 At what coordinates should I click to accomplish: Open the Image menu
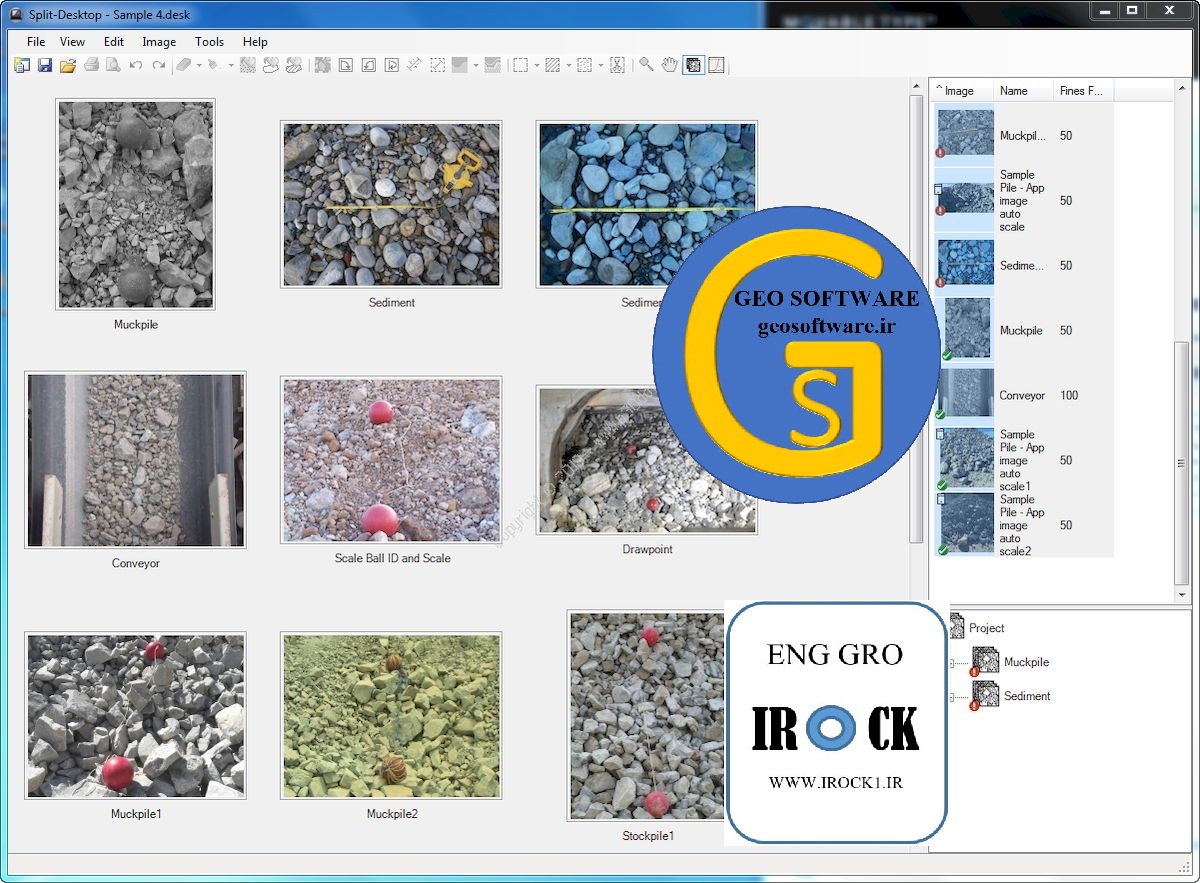159,42
